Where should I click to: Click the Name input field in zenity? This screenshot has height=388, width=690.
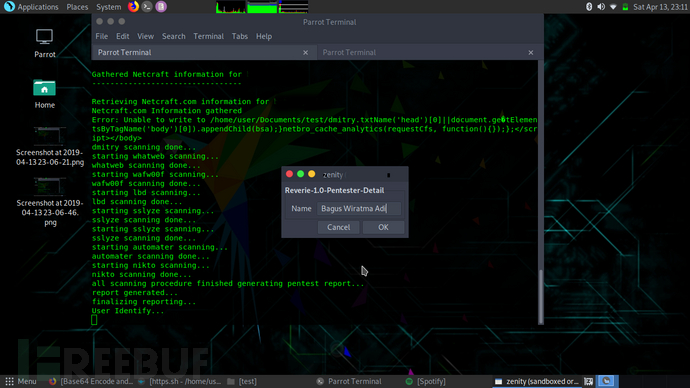359,209
